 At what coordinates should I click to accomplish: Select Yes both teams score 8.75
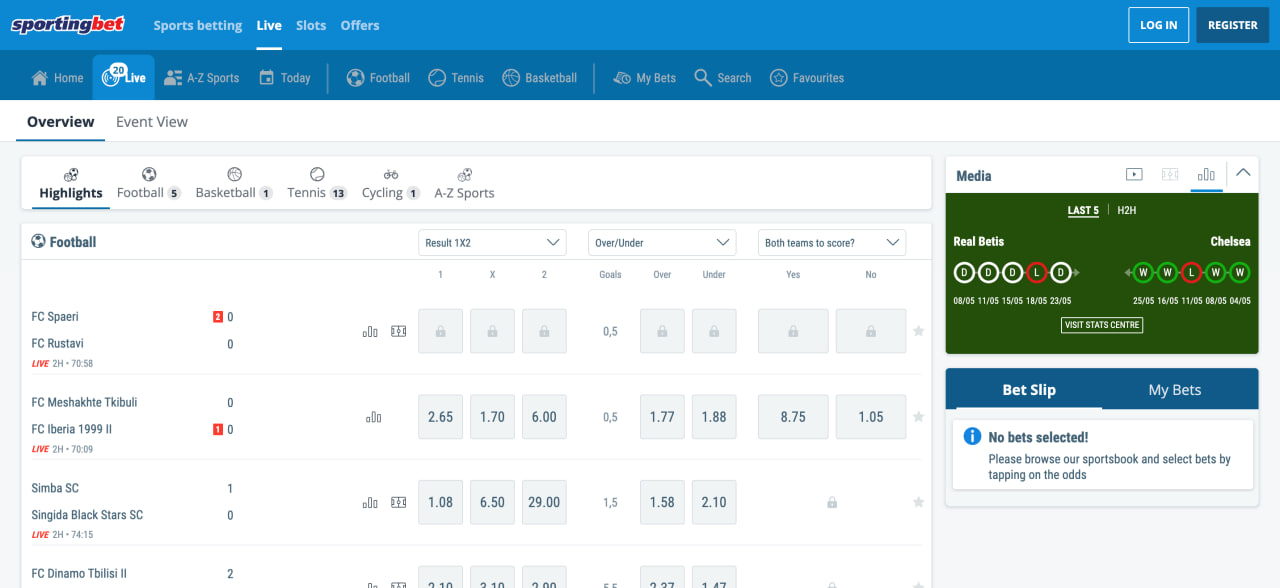click(x=793, y=417)
